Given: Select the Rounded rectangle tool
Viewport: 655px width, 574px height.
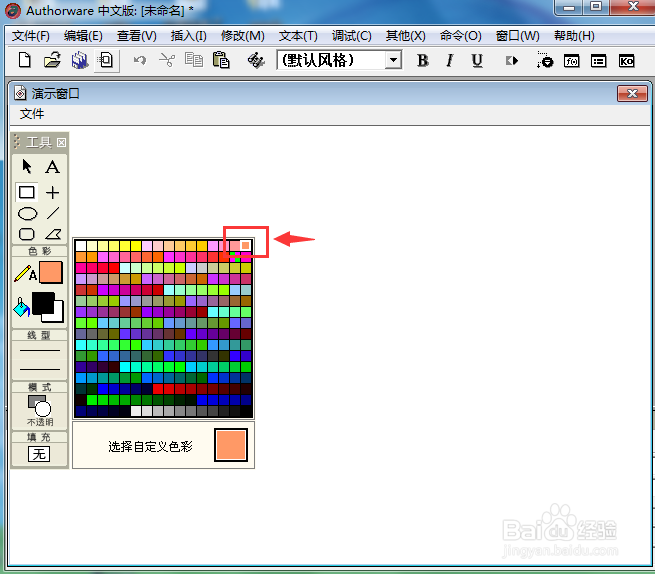Looking at the screenshot, I should click(x=27, y=234).
